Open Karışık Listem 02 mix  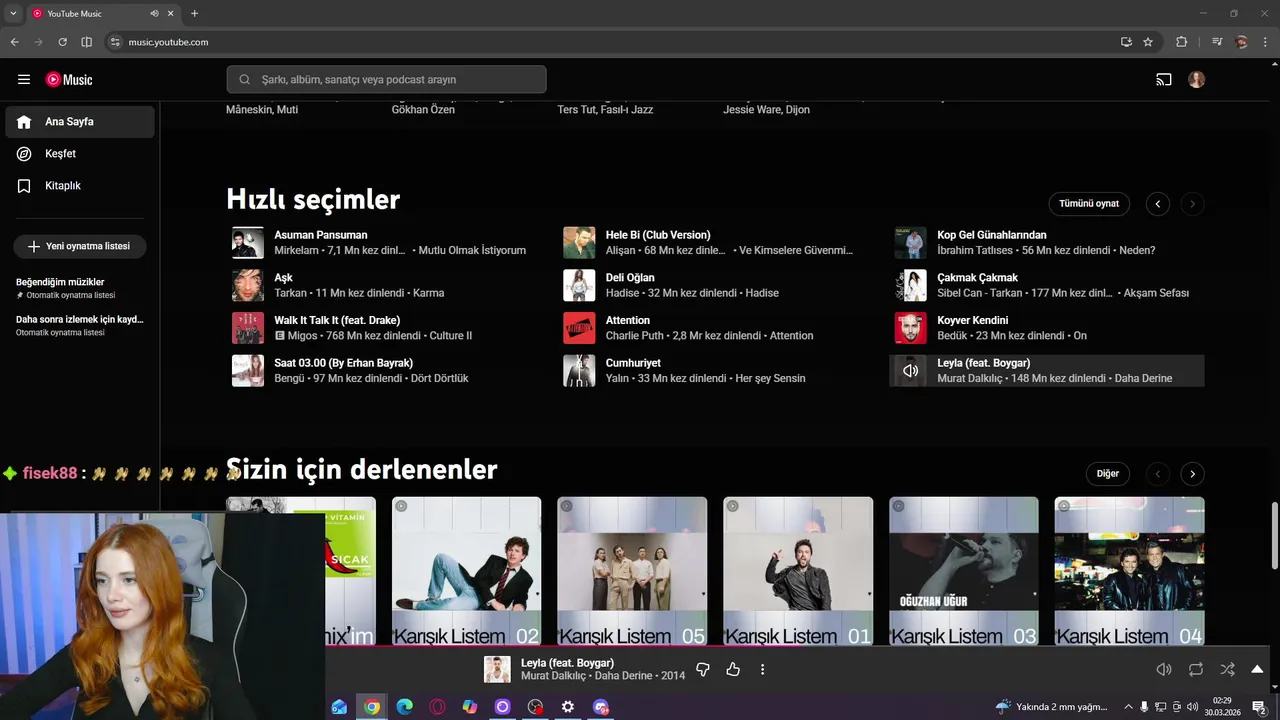click(x=466, y=571)
